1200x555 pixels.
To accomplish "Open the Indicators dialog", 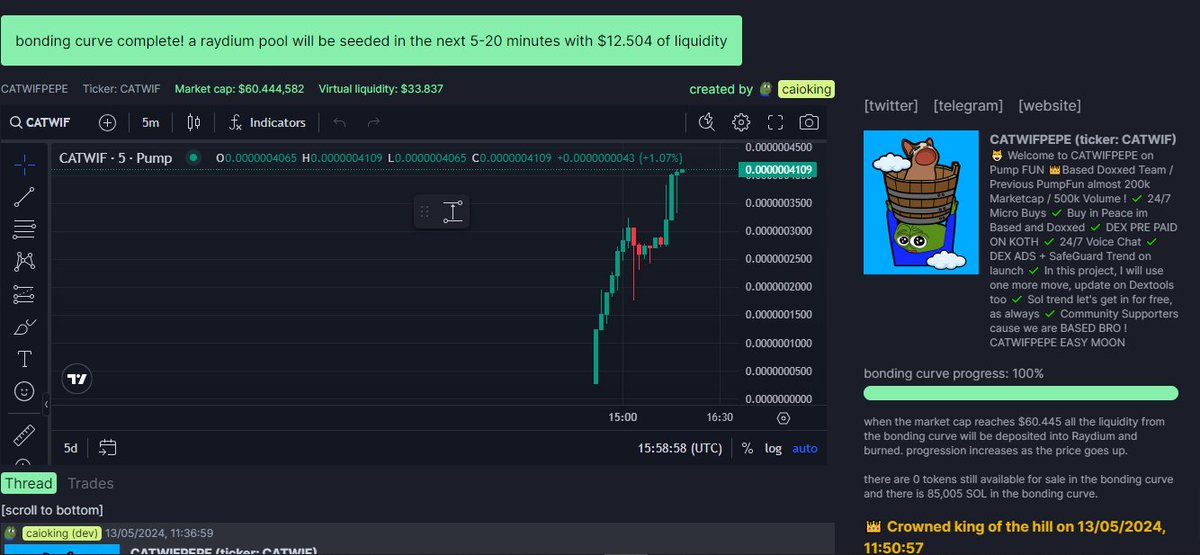I will click(267, 122).
